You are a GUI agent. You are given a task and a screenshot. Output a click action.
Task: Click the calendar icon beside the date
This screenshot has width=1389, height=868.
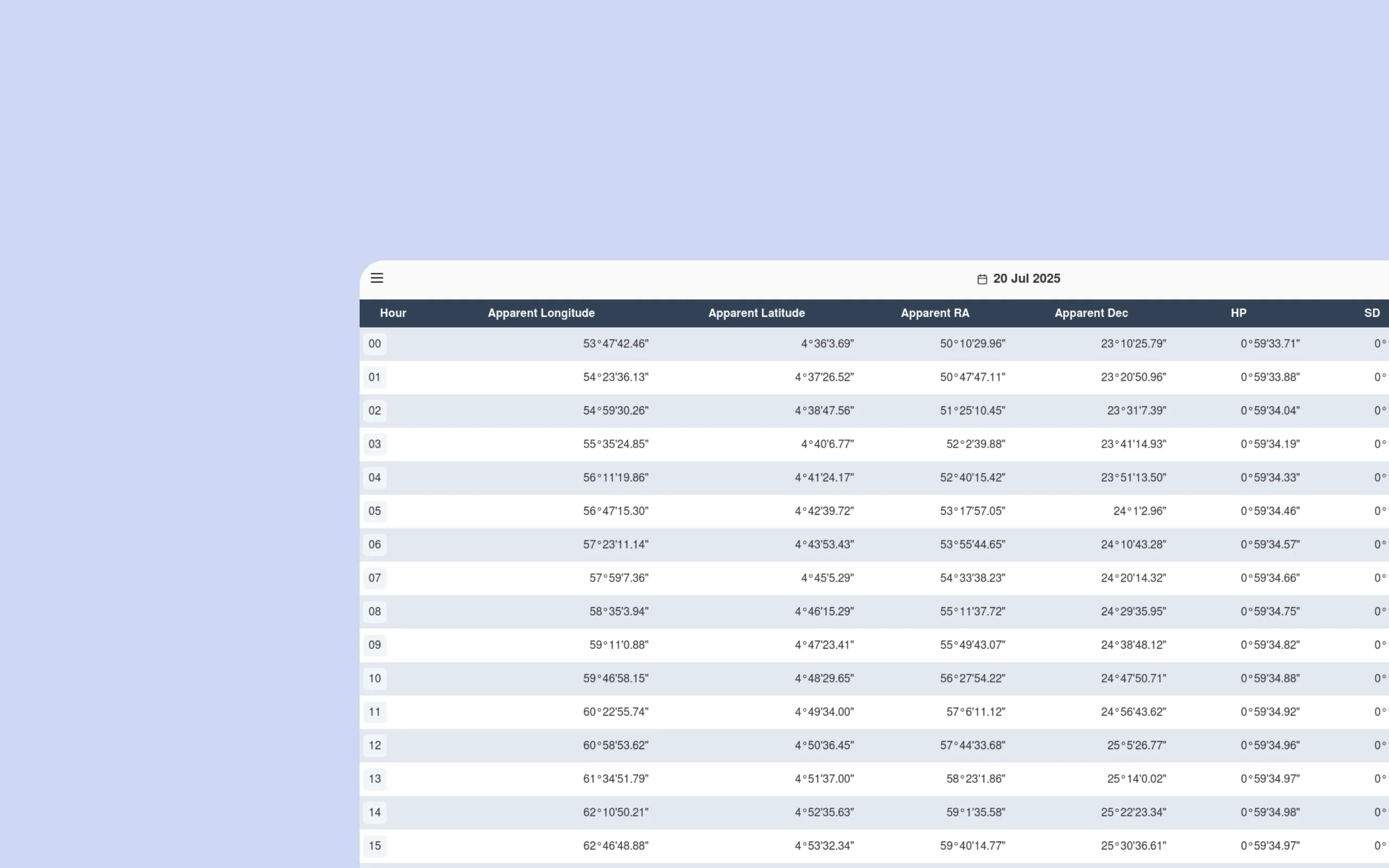tap(982, 279)
